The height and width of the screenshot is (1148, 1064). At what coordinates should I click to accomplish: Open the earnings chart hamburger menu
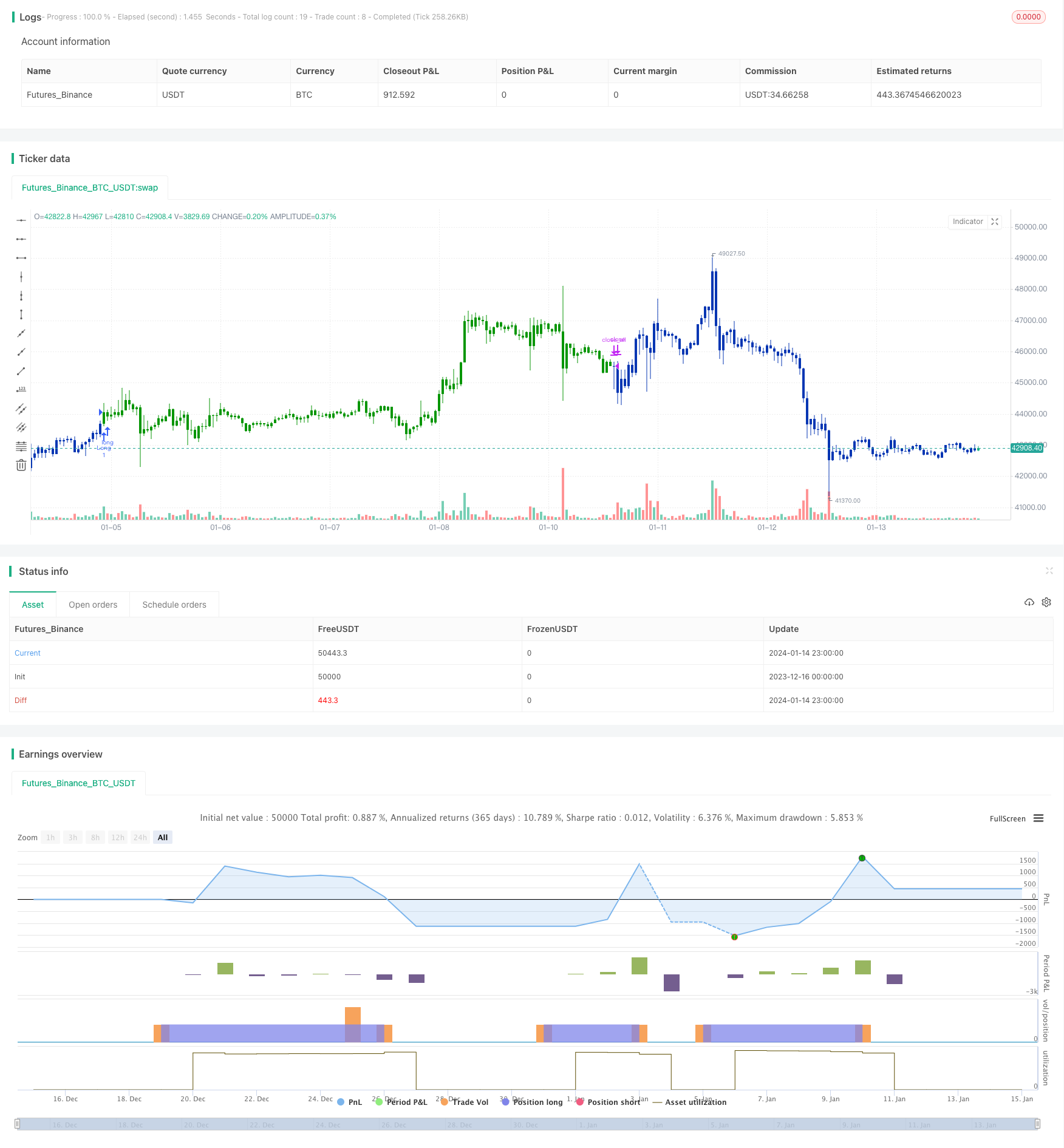(1038, 818)
